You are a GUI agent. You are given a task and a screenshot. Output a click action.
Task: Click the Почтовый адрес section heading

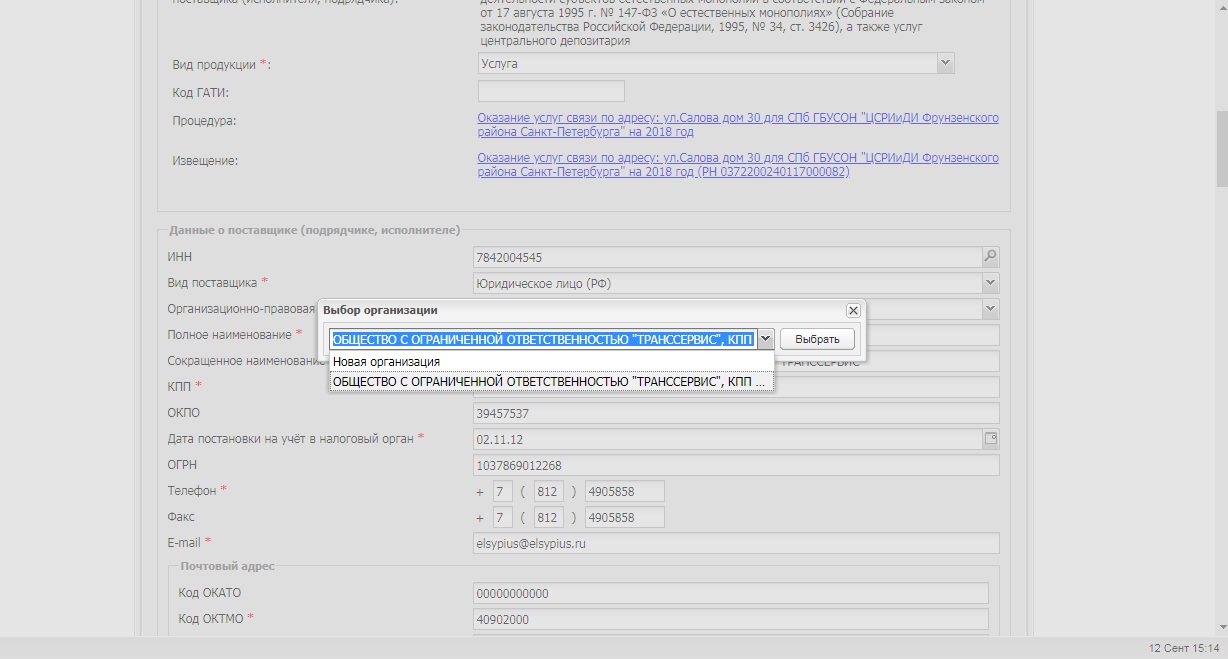click(x=227, y=566)
